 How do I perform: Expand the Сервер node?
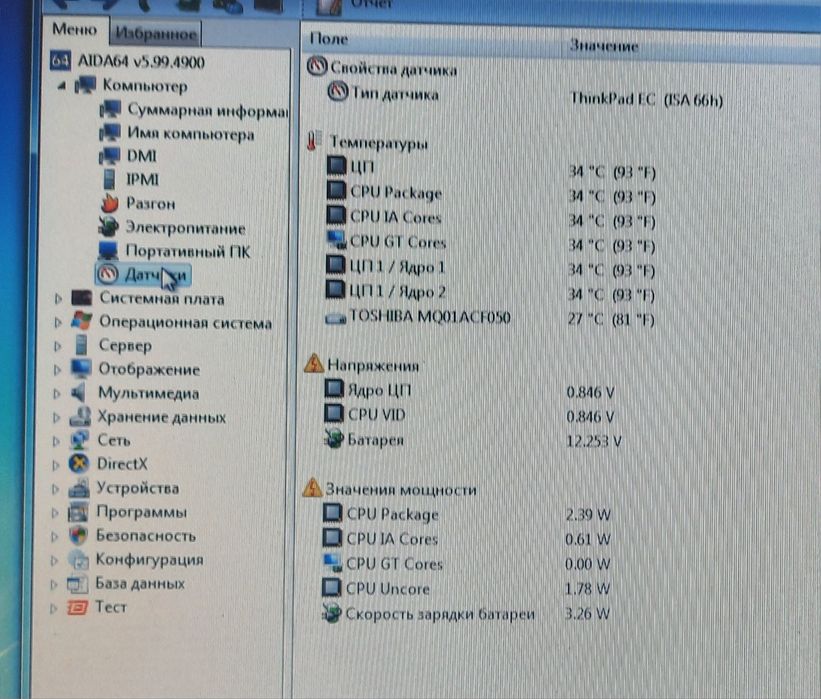(58, 346)
